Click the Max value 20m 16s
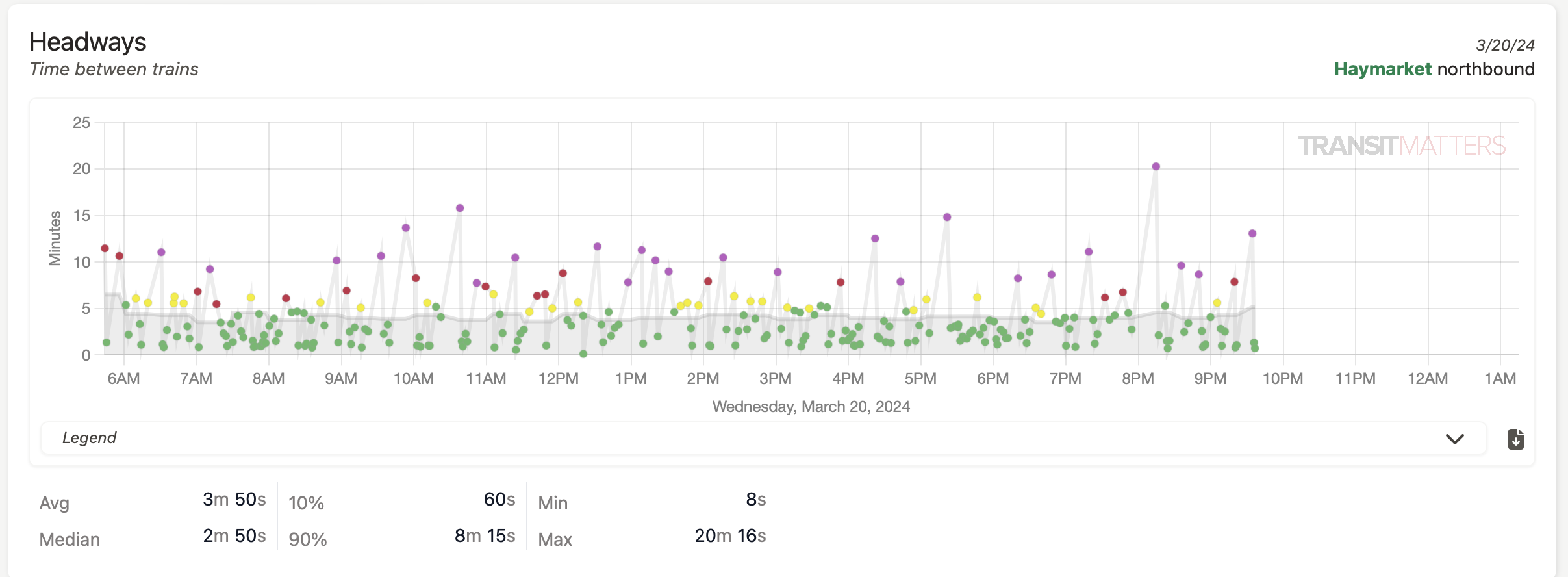This screenshot has width=1568, height=577. (730, 536)
